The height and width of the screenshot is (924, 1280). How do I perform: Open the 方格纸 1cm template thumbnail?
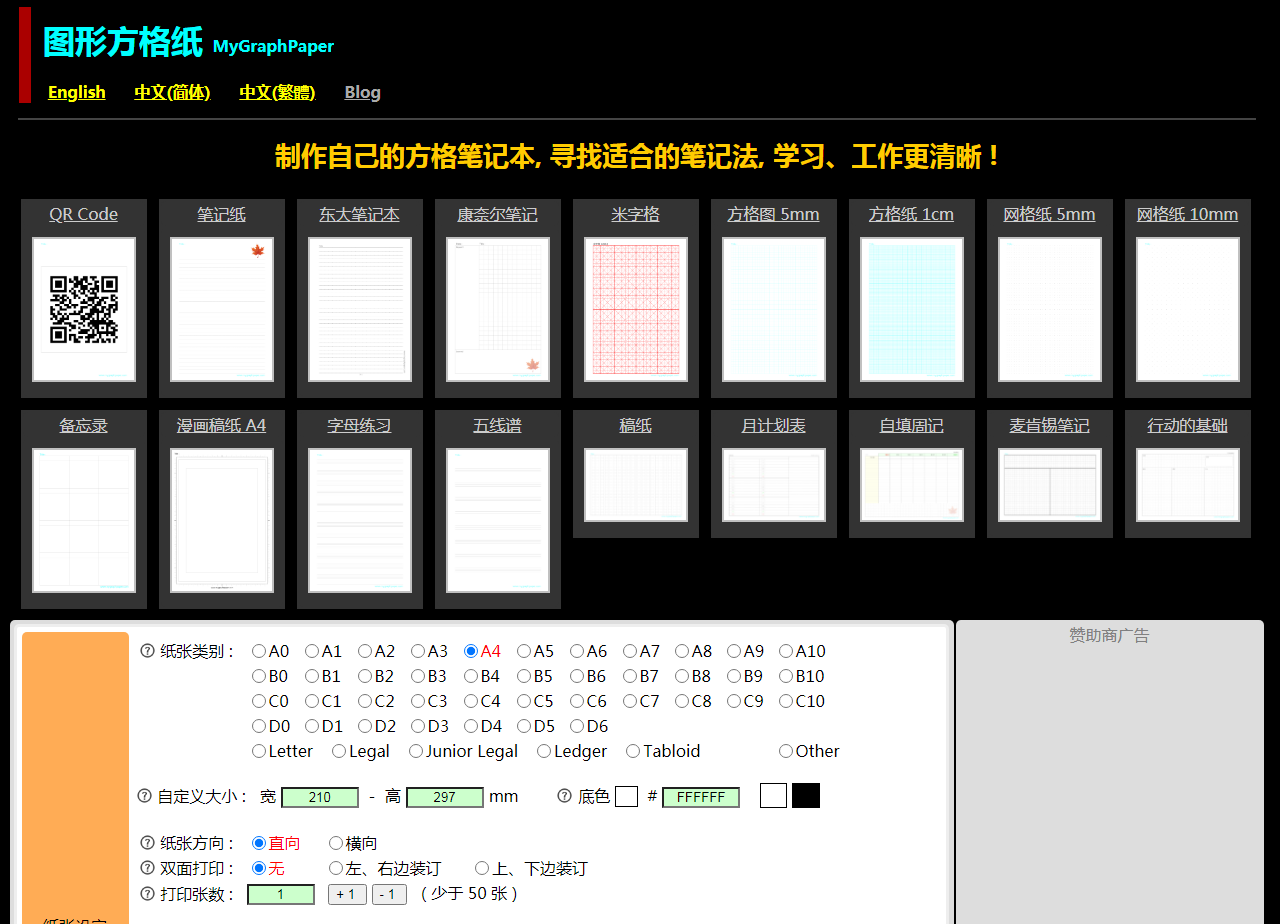coord(912,309)
